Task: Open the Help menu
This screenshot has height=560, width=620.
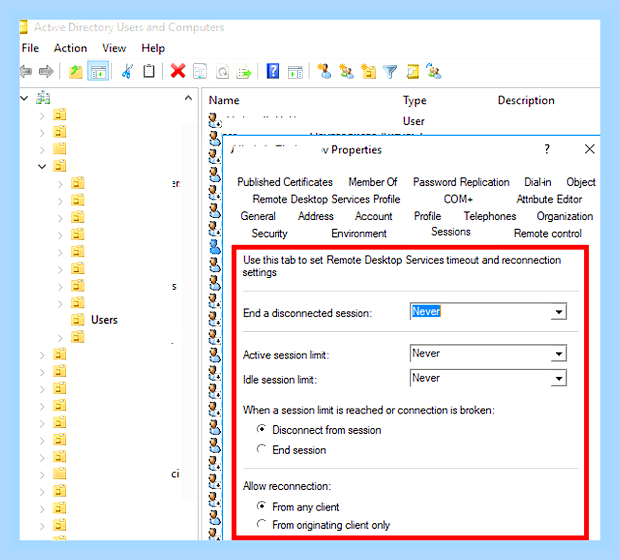Action: click(x=153, y=48)
